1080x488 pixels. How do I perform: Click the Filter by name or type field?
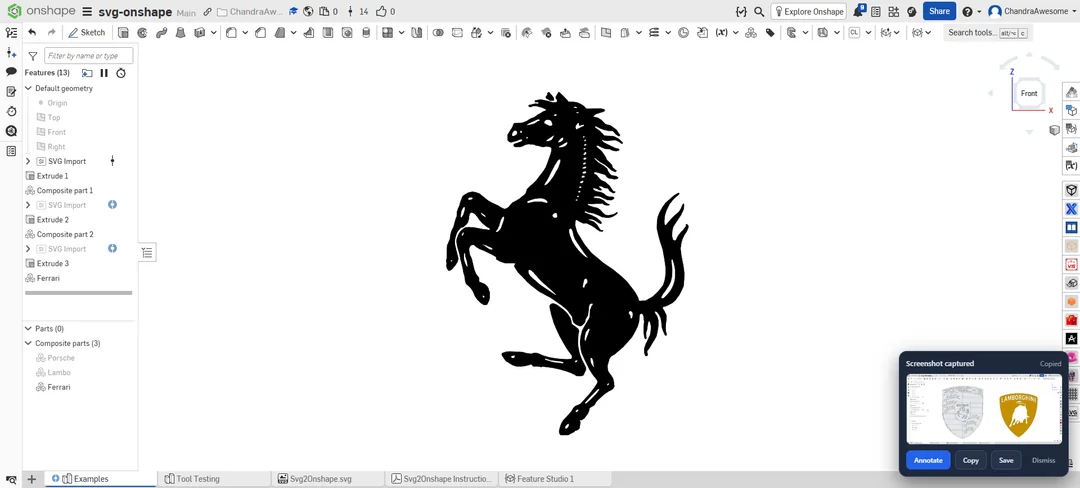[x=88, y=56]
